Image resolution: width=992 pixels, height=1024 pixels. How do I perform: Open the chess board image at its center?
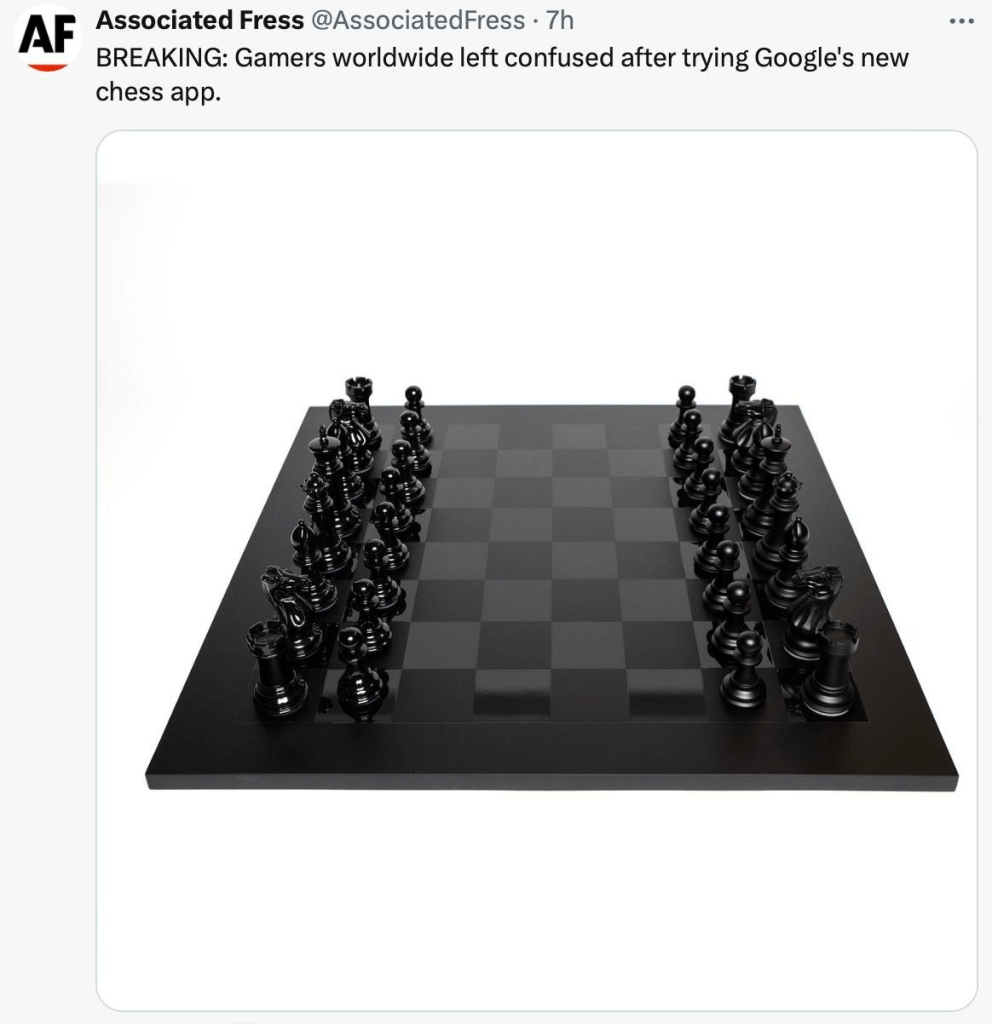[x=536, y=570]
